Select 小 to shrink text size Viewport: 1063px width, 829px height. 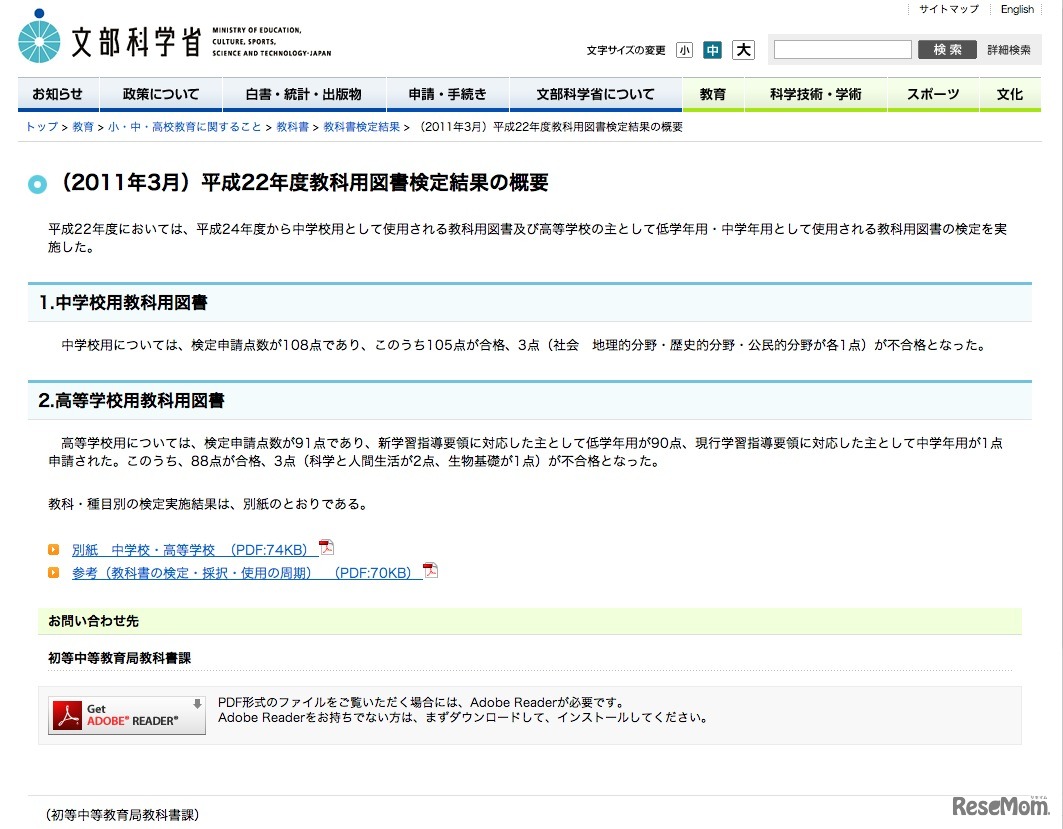[685, 48]
